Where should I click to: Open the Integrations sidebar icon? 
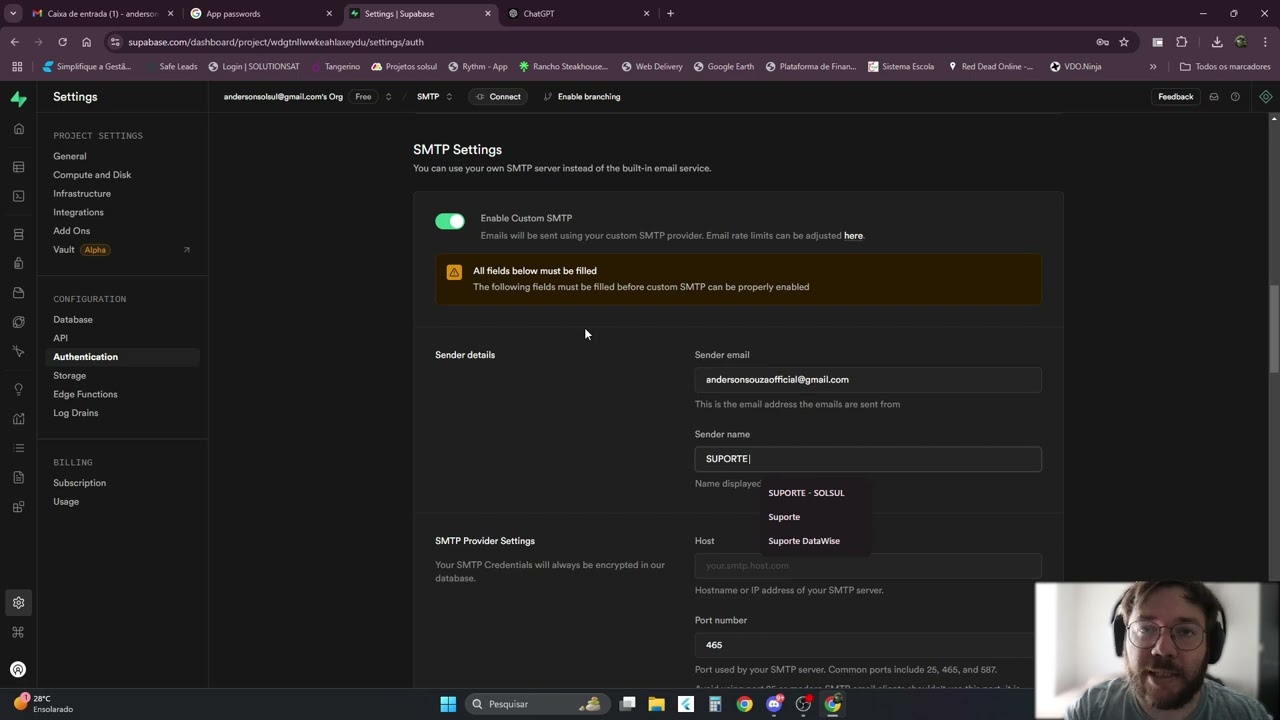18,507
